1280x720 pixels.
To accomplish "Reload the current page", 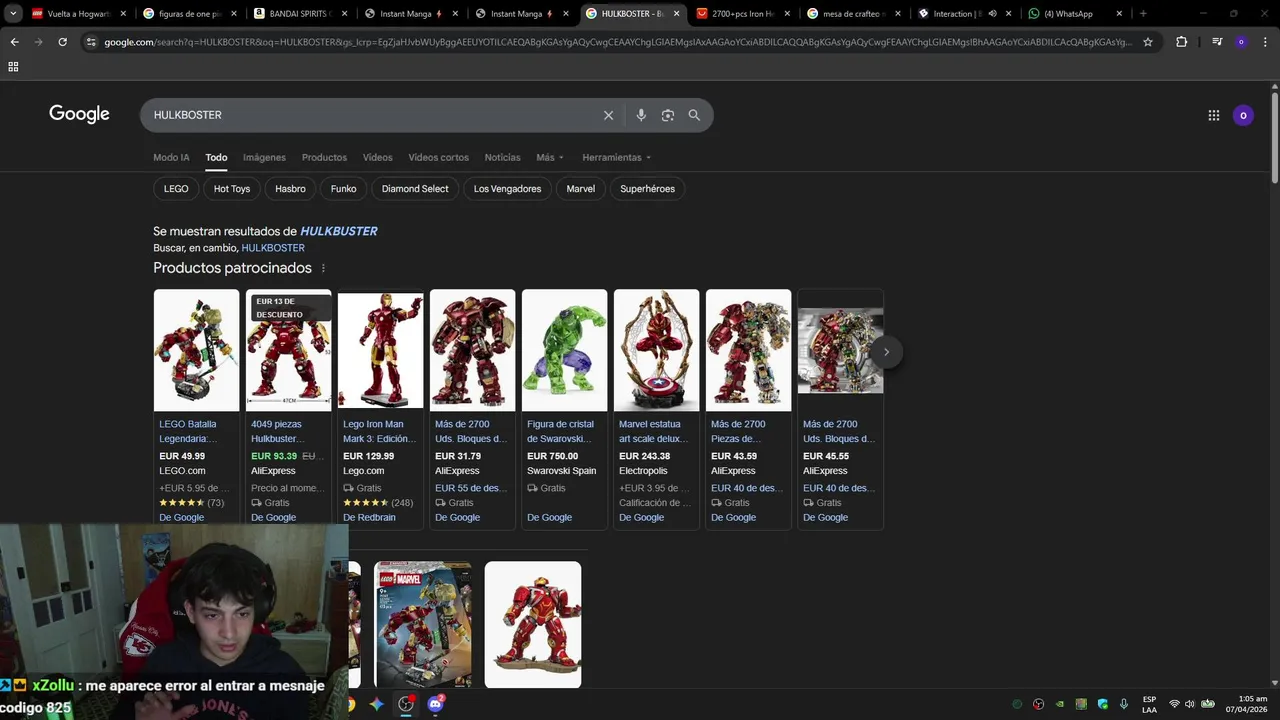I will [62, 42].
